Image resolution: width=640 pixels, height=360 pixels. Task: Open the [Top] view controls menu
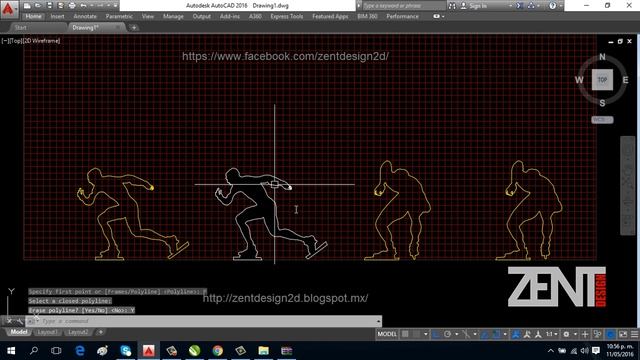click(16, 41)
